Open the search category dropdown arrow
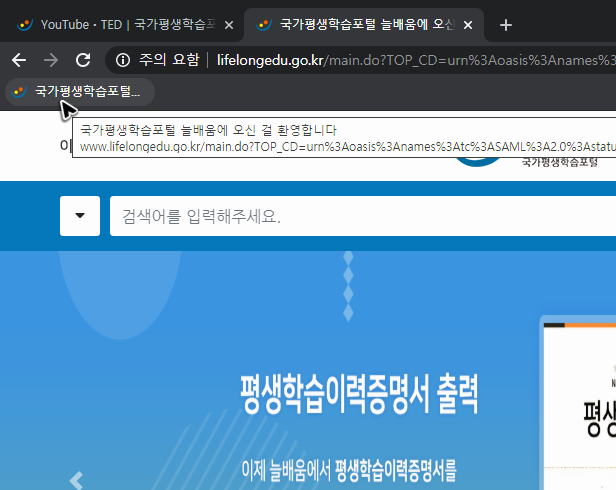The image size is (616, 490). pyautogui.click(x=80, y=216)
